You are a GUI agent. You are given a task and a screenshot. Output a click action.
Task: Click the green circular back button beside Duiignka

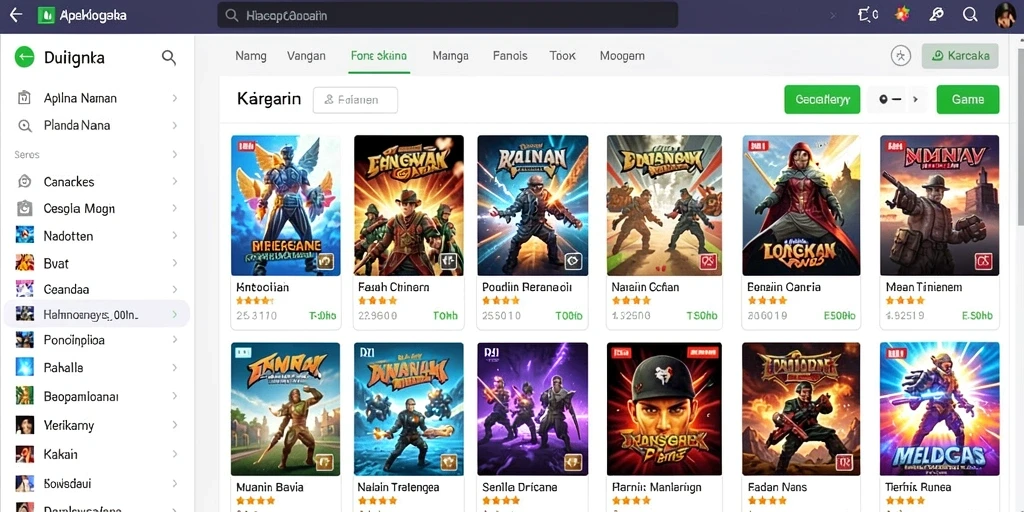24,57
